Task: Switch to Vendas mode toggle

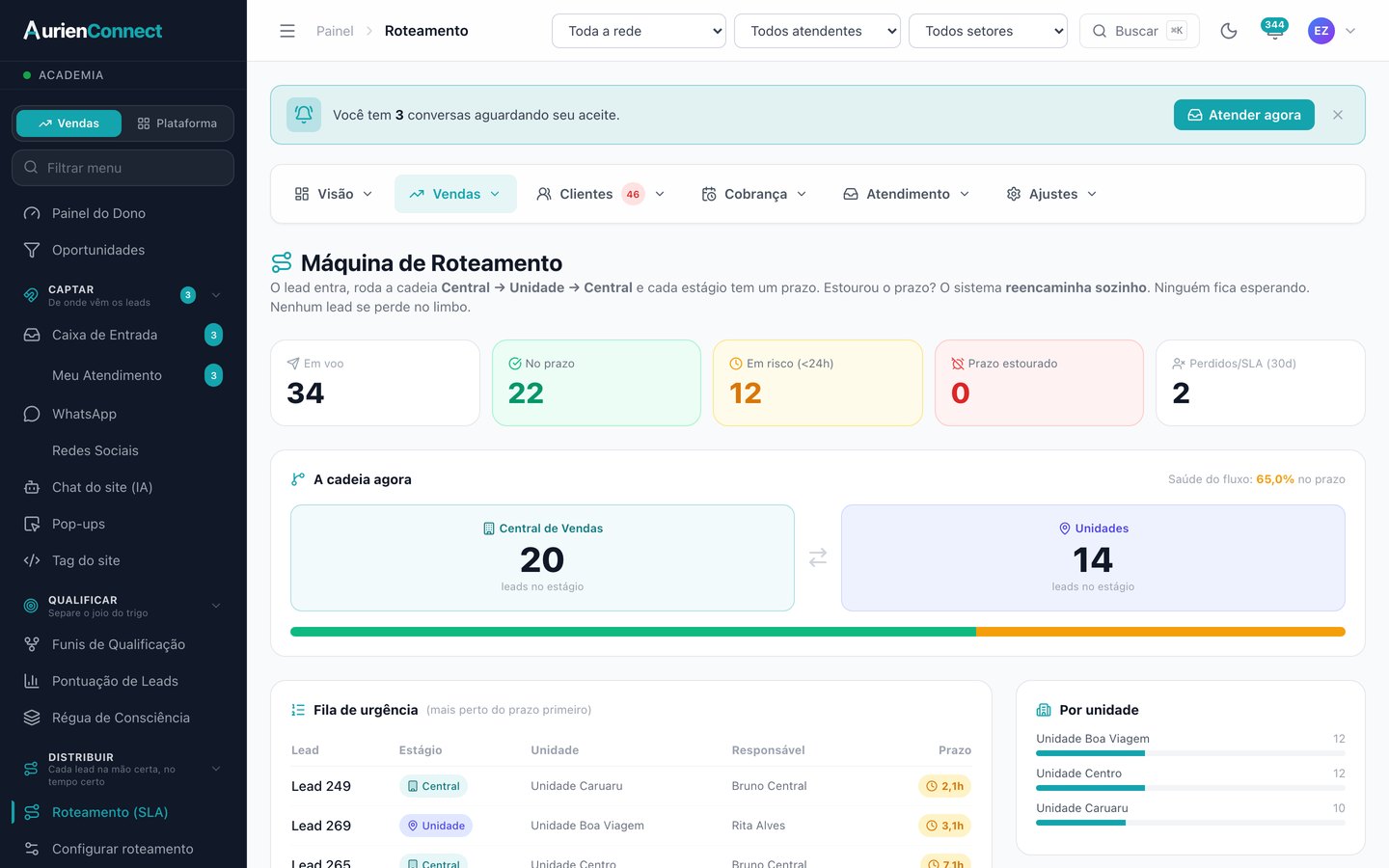Action: (68, 123)
